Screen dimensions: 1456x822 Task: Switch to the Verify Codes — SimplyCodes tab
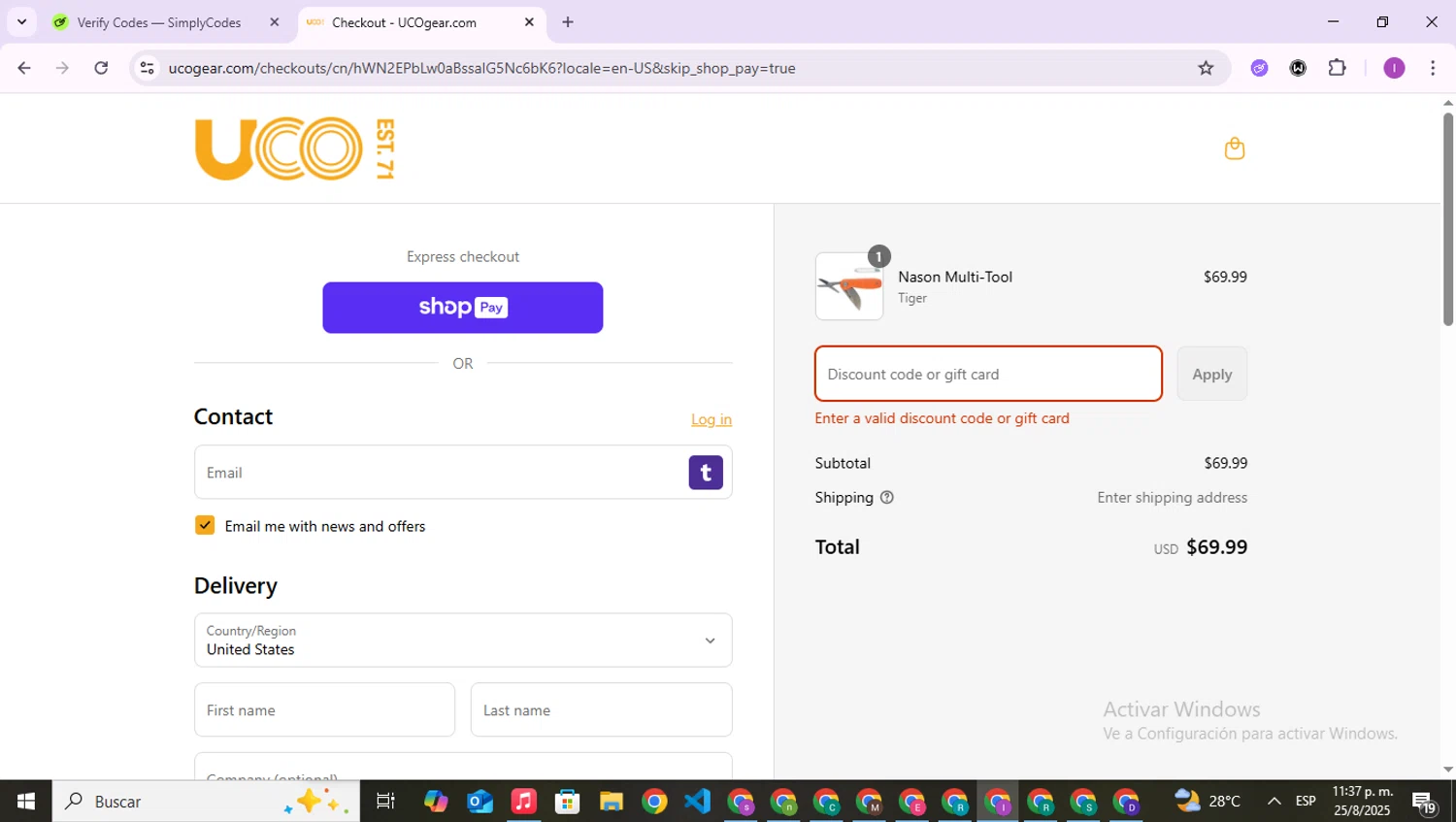165,22
